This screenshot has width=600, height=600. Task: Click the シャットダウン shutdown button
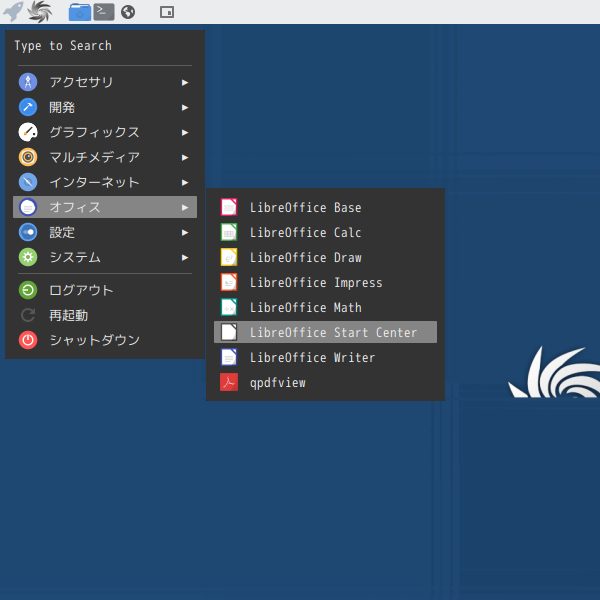coord(94,340)
